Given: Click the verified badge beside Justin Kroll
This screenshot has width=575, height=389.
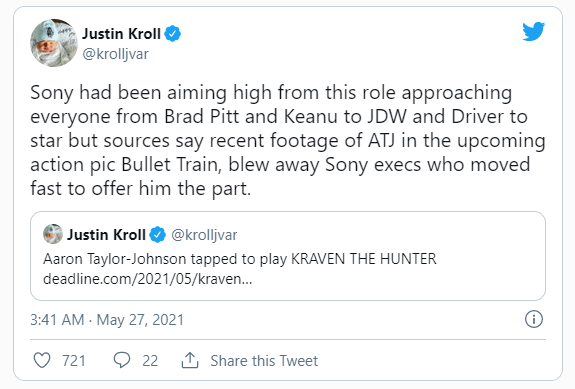Looking at the screenshot, I should point(172,34).
